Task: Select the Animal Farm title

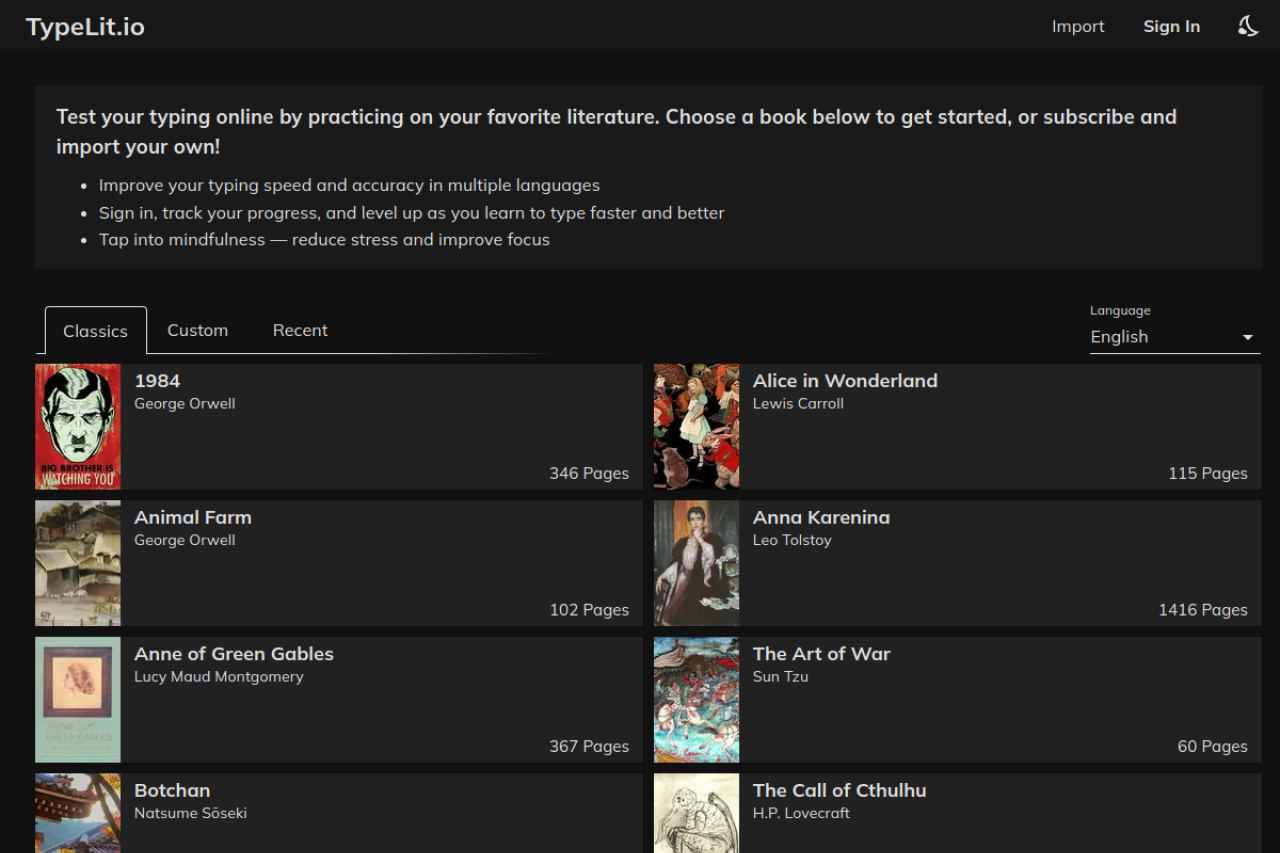Action: [x=193, y=518]
